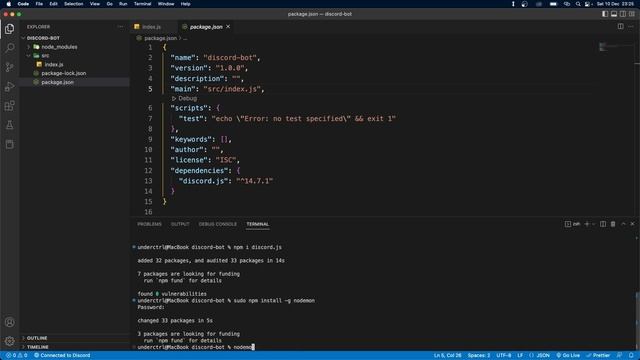Click the editor minimap
The width and height of the screenshot is (640, 360).
[616, 47]
